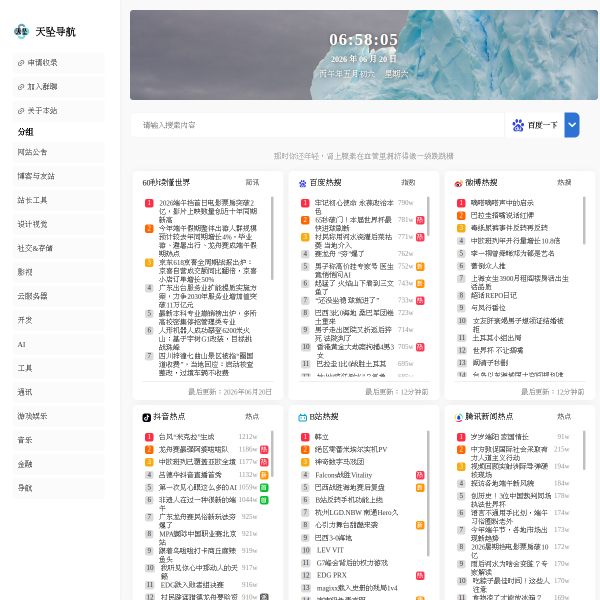
Task: Click the link icon beside 加入群聊
Action: point(21,87)
